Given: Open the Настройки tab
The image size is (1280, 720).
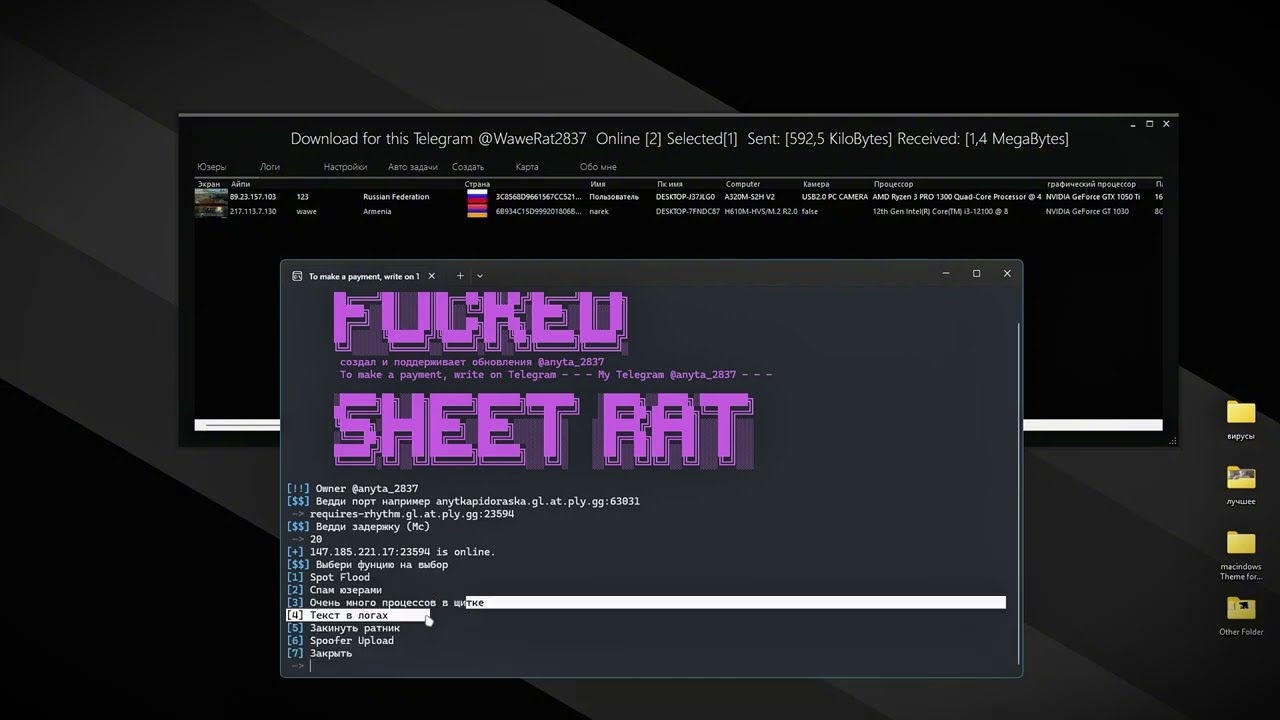Looking at the screenshot, I should click(345, 167).
